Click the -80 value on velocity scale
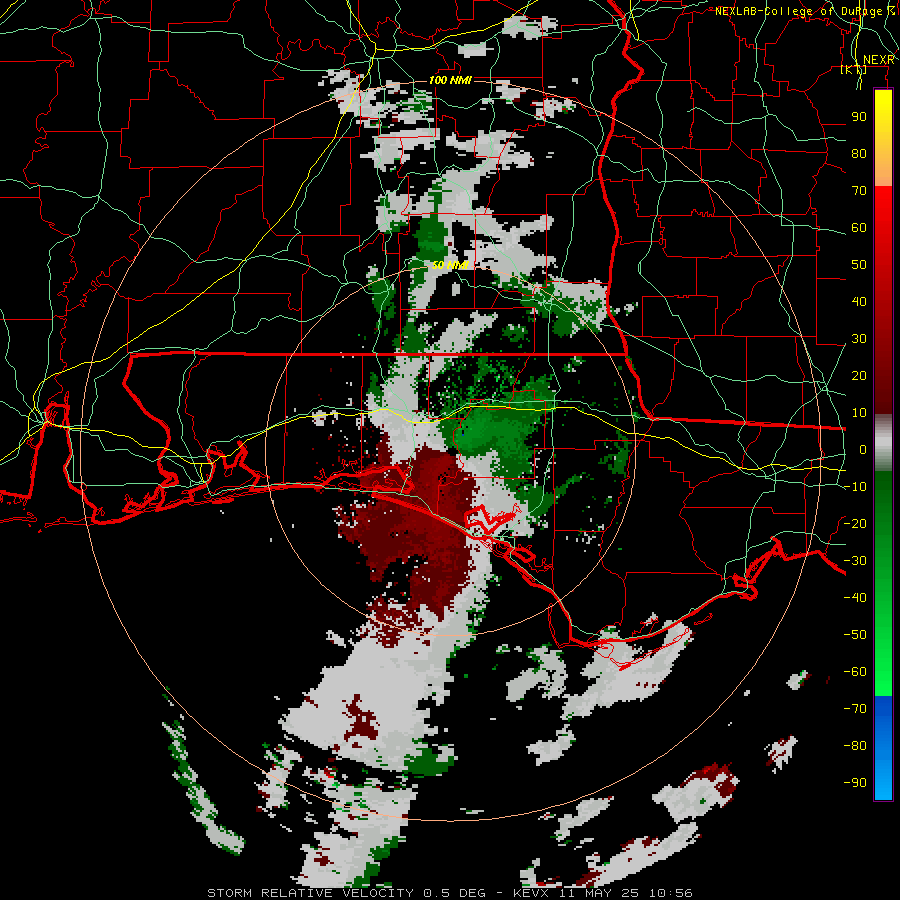 pos(855,746)
